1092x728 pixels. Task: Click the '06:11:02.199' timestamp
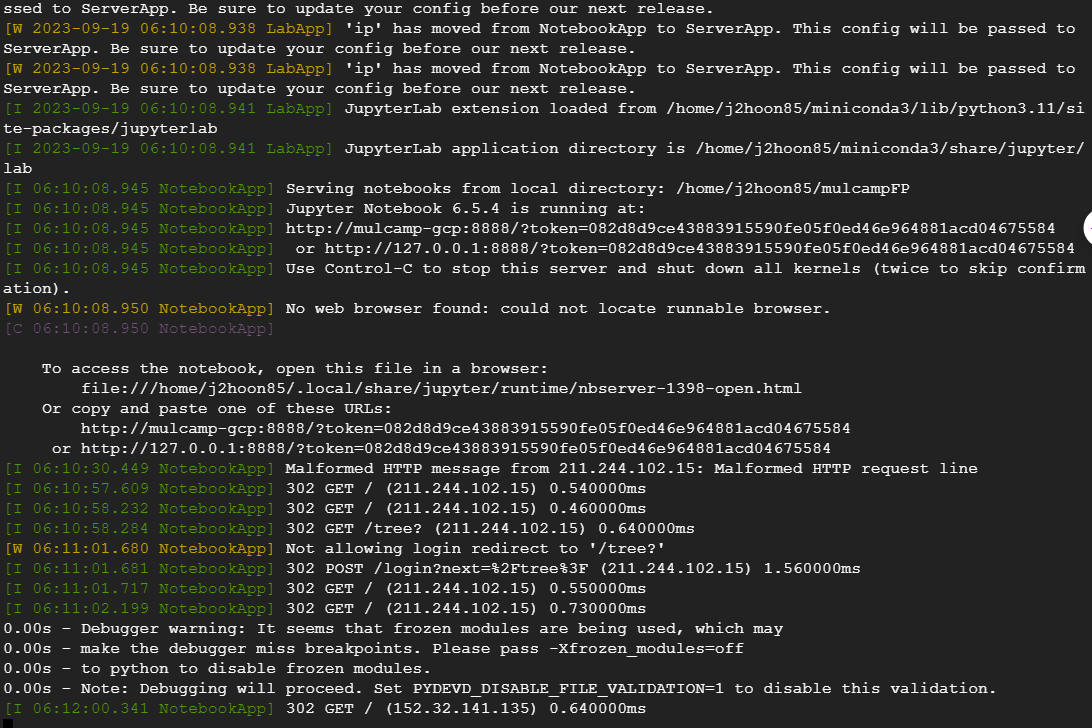click(91, 609)
